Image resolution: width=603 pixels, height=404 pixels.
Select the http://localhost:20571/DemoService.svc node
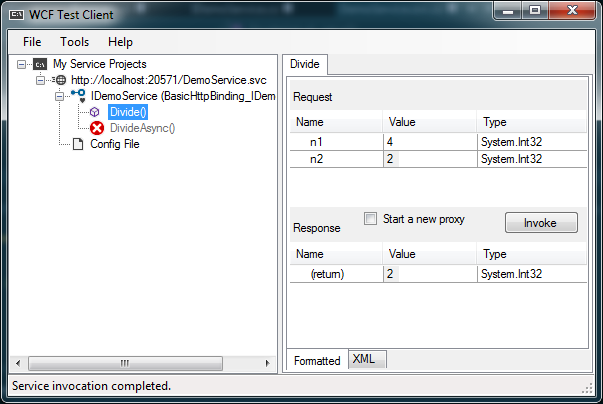coord(168,80)
